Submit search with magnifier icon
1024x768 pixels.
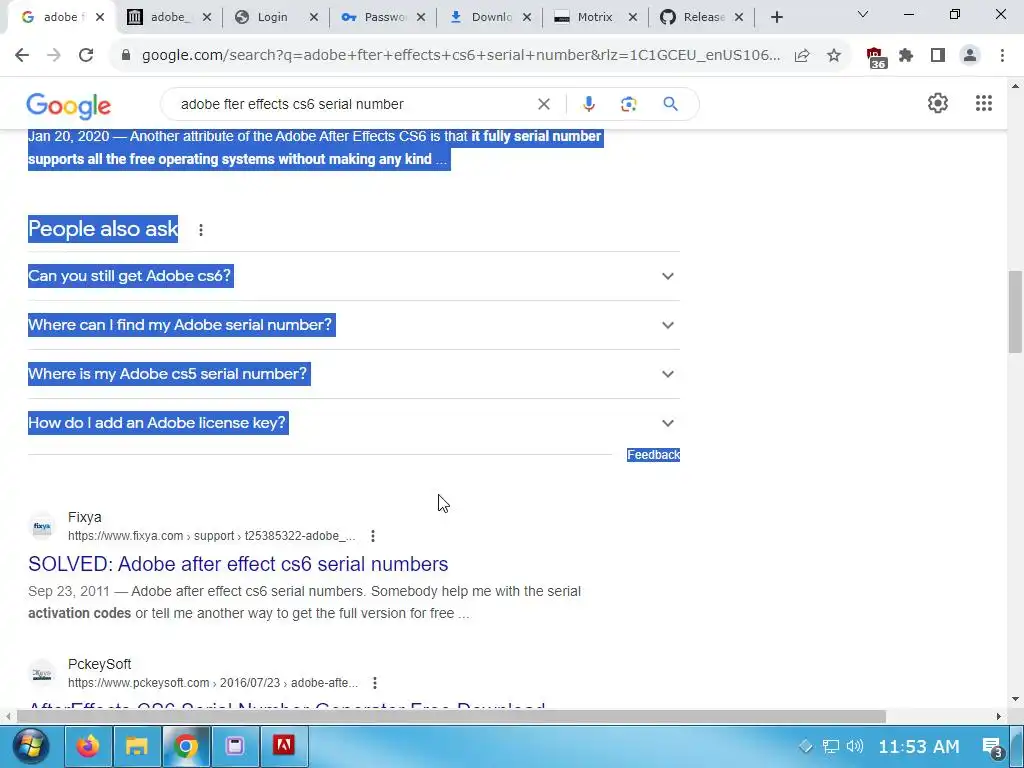pyautogui.click(x=670, y=104)
